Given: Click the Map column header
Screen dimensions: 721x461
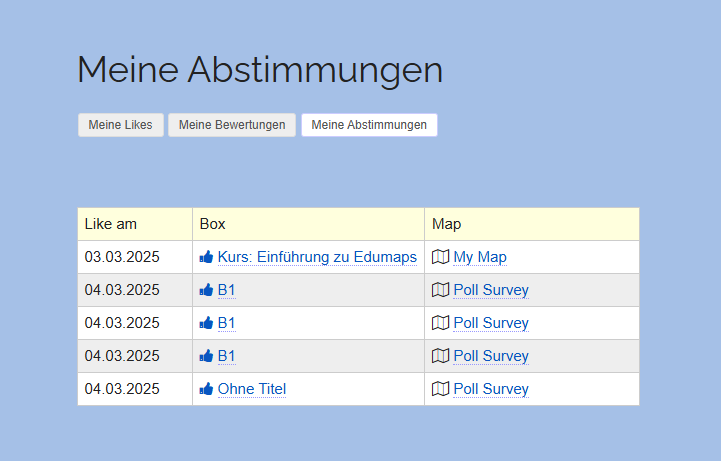Looking at the screenshot, I should click(x=446, y=224).
